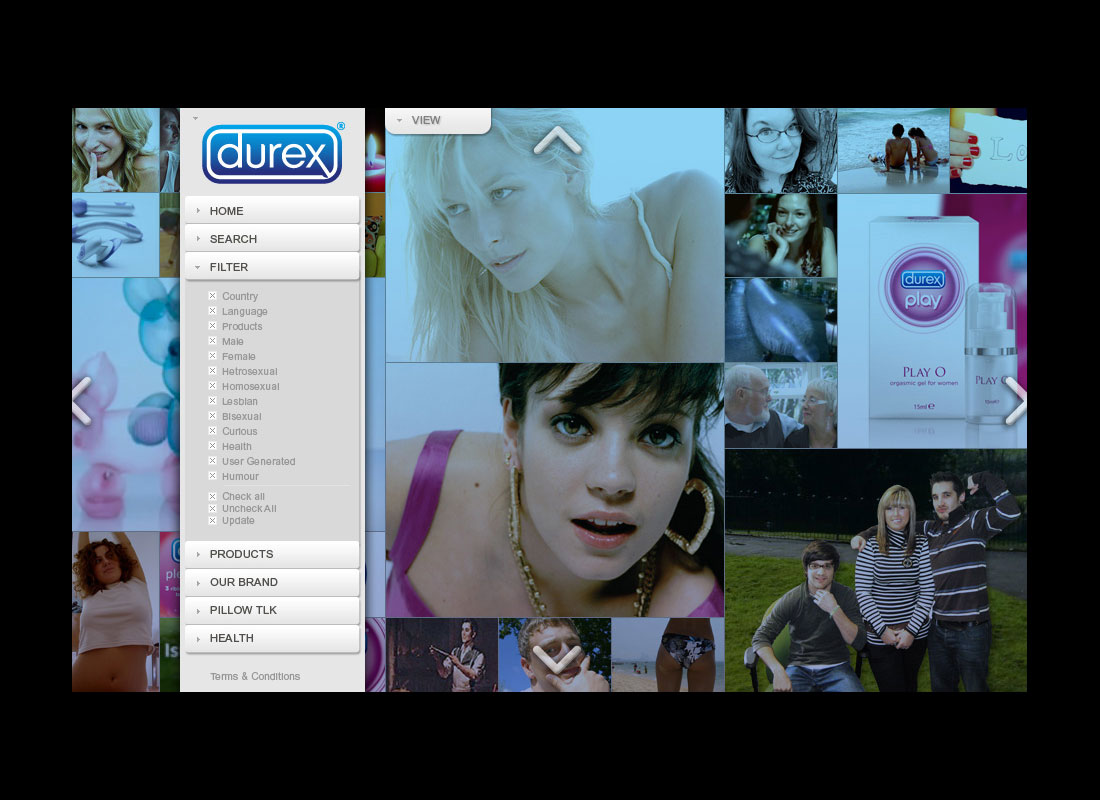Viewport: 1100px width, 800px height.
Task: Click the Update filter option
Action: pyautogui.click(x=232, y=520)
